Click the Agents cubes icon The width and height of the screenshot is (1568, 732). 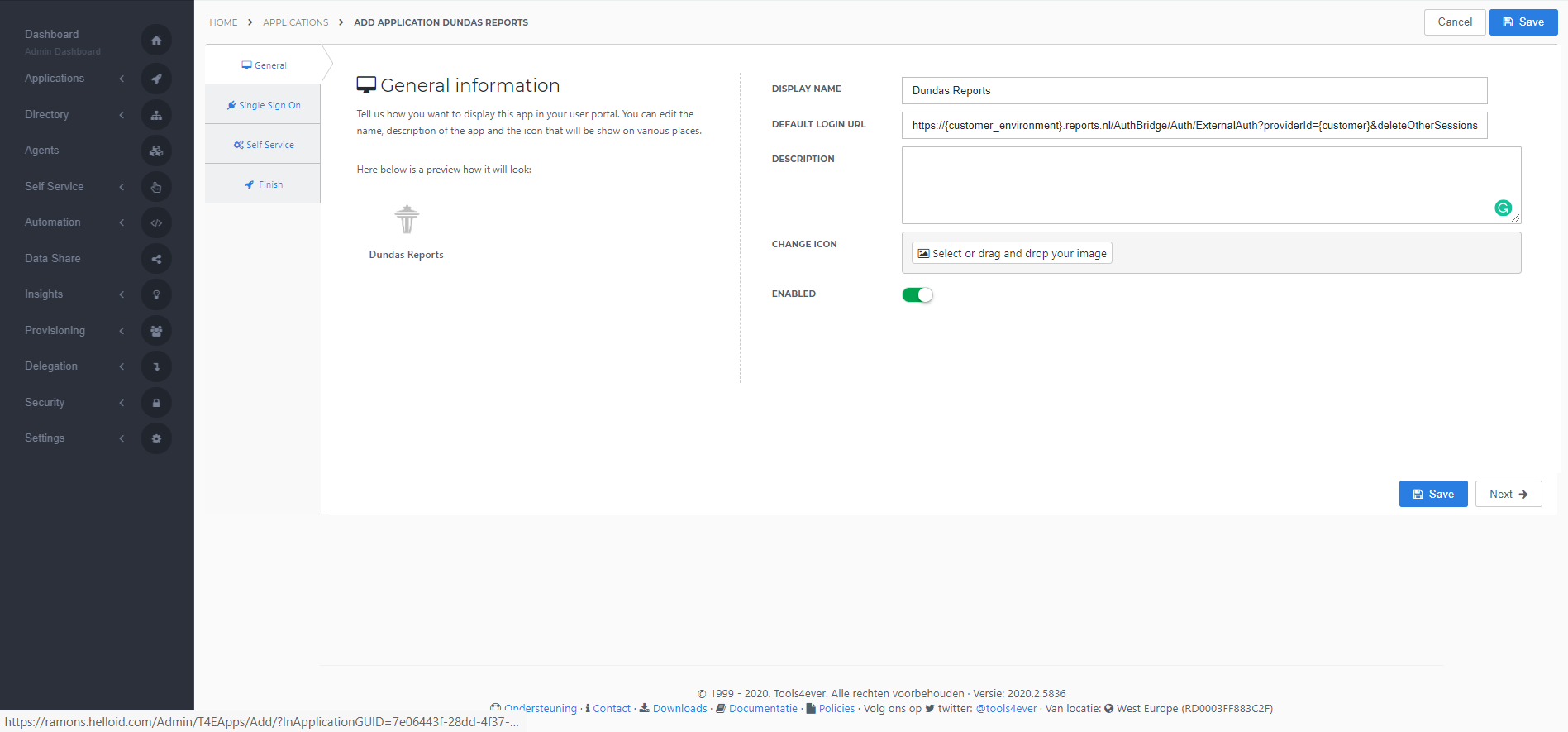pyautogui.click(x=156, y=151)
